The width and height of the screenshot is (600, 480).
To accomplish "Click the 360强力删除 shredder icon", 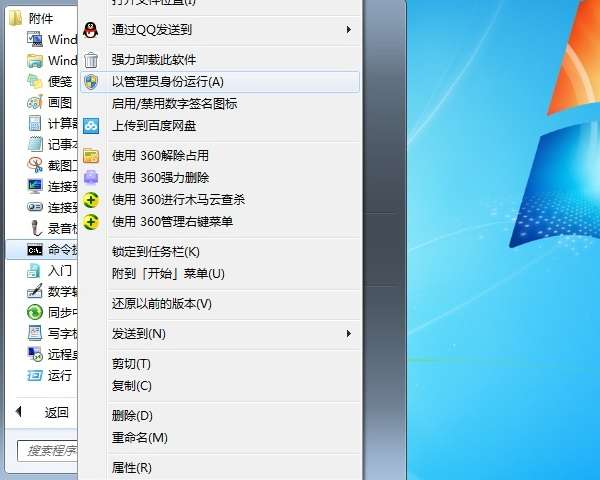I will click(91, 177).
